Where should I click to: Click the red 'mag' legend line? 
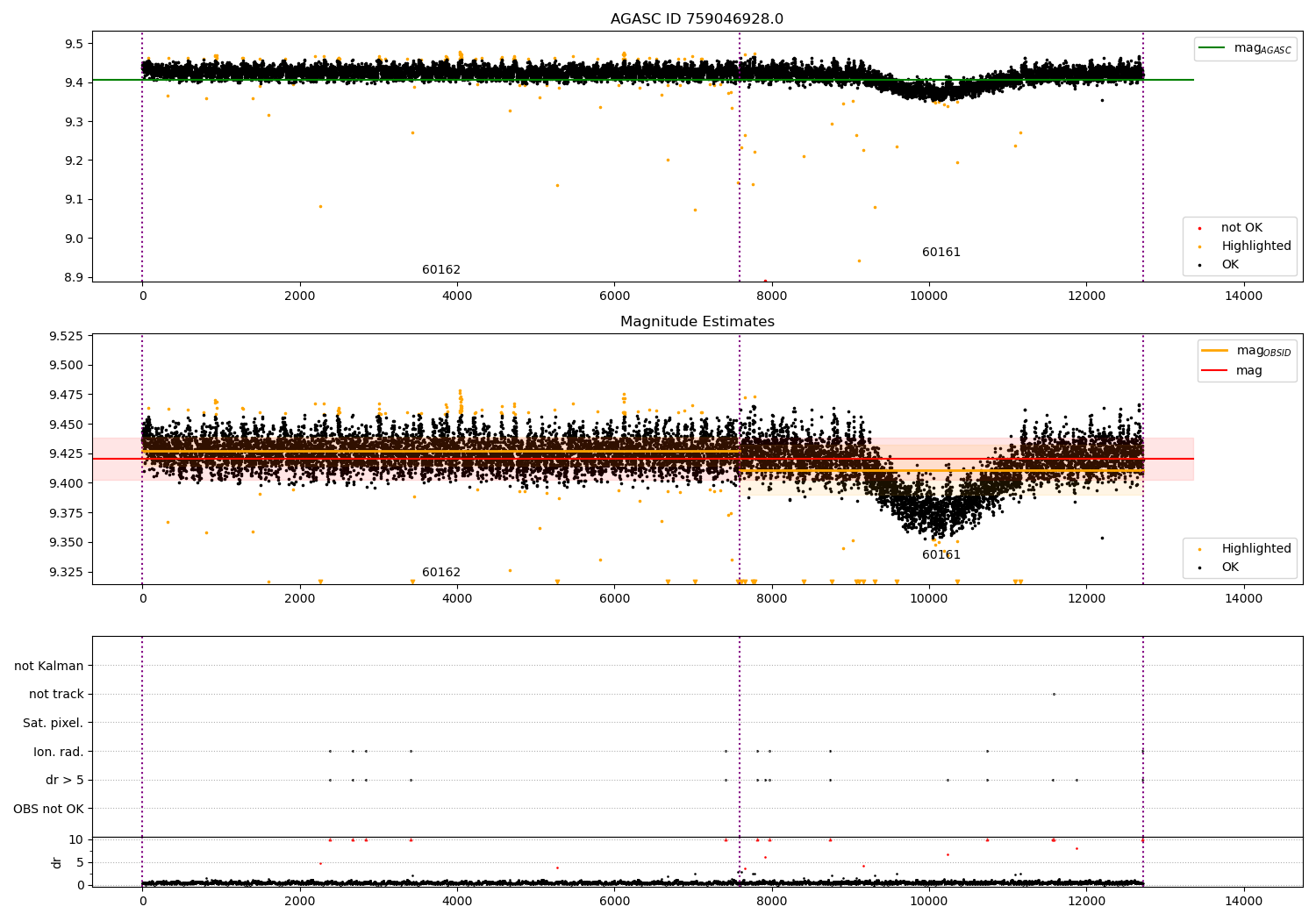click(1214, 371)
